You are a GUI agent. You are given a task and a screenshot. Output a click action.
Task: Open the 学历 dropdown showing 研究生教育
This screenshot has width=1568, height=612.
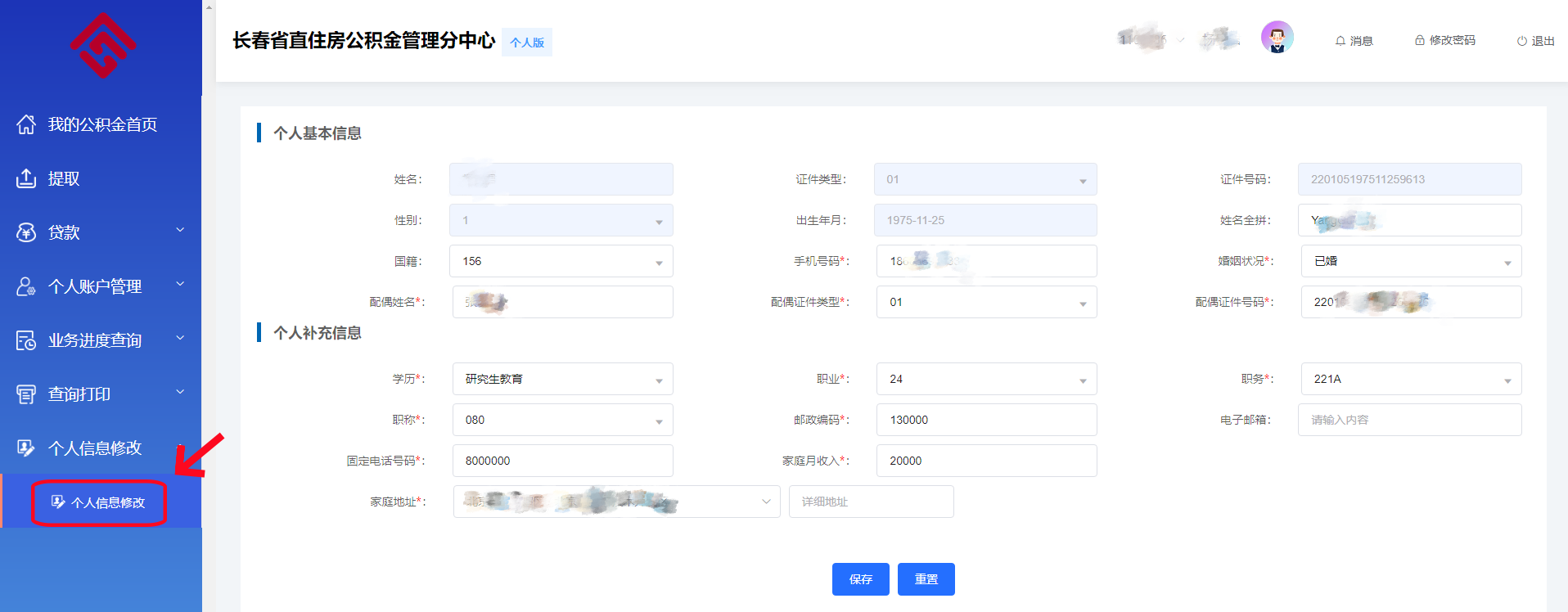click(x=563, y=379)
